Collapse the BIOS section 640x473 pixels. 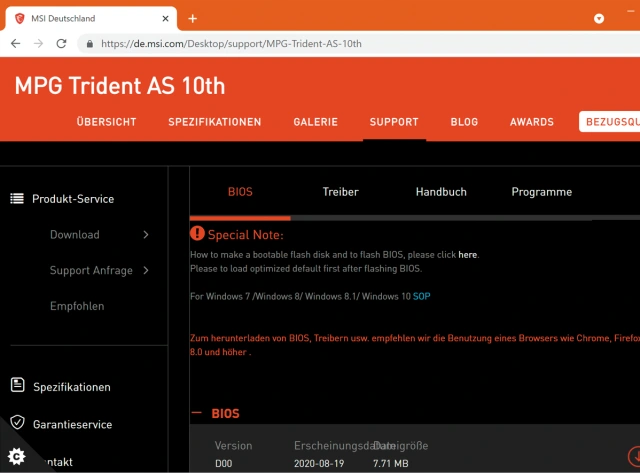[196, 413]
